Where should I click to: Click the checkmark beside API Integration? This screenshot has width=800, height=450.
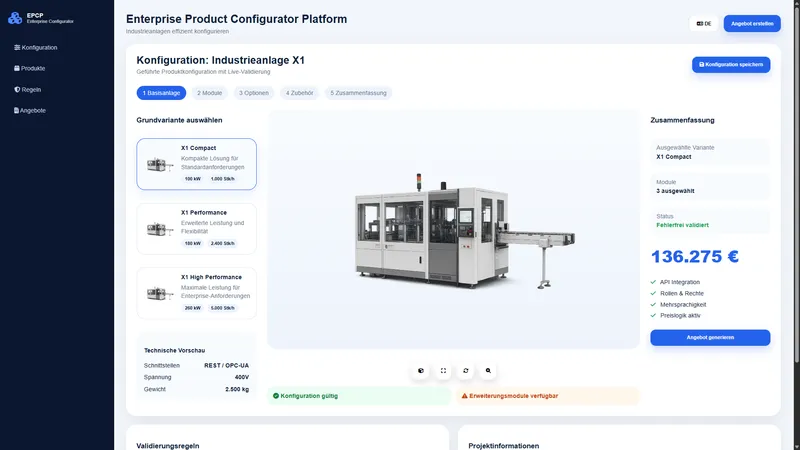pyautogui.click(x=654, y=282)
